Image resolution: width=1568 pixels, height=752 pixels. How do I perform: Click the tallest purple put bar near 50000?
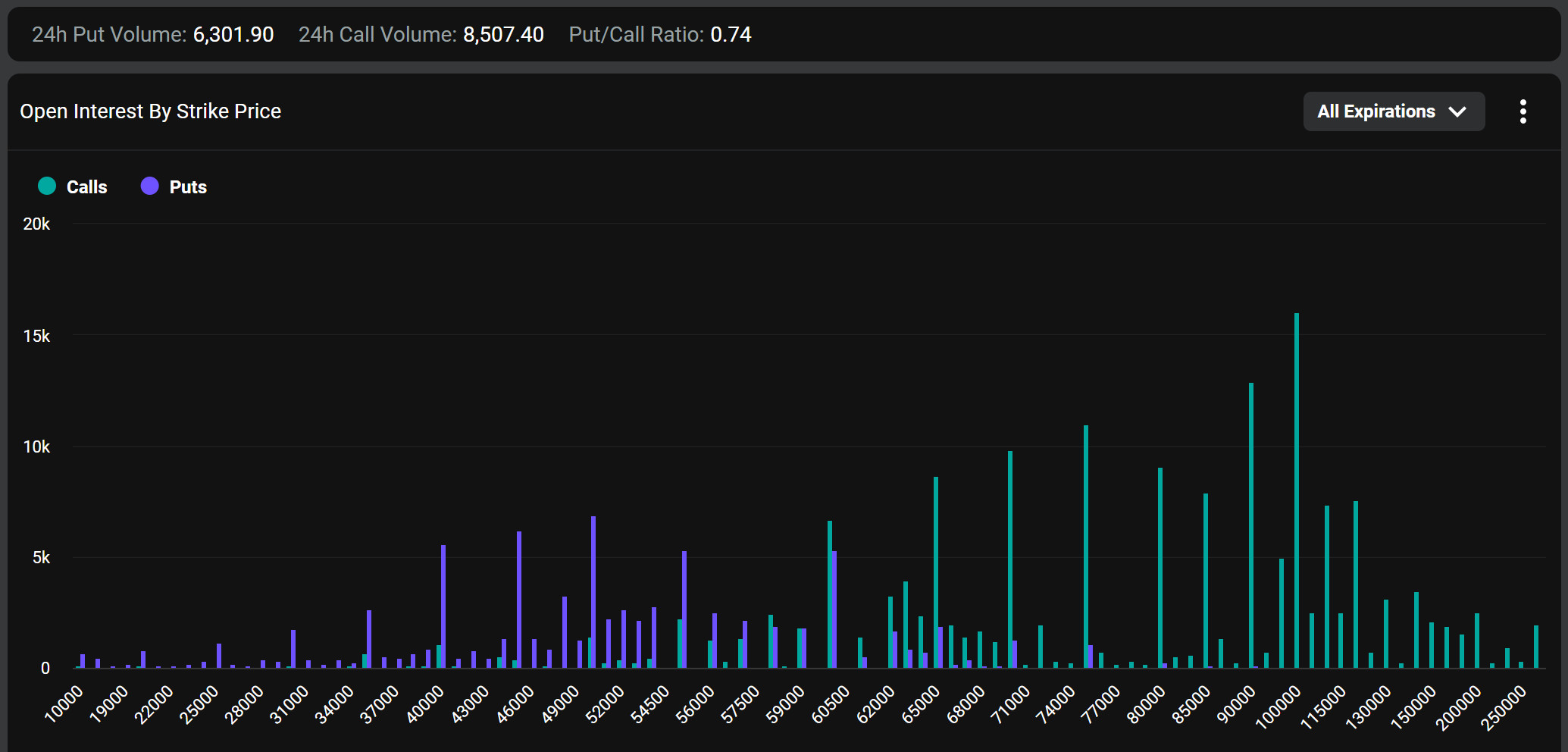tap(593, 592)
